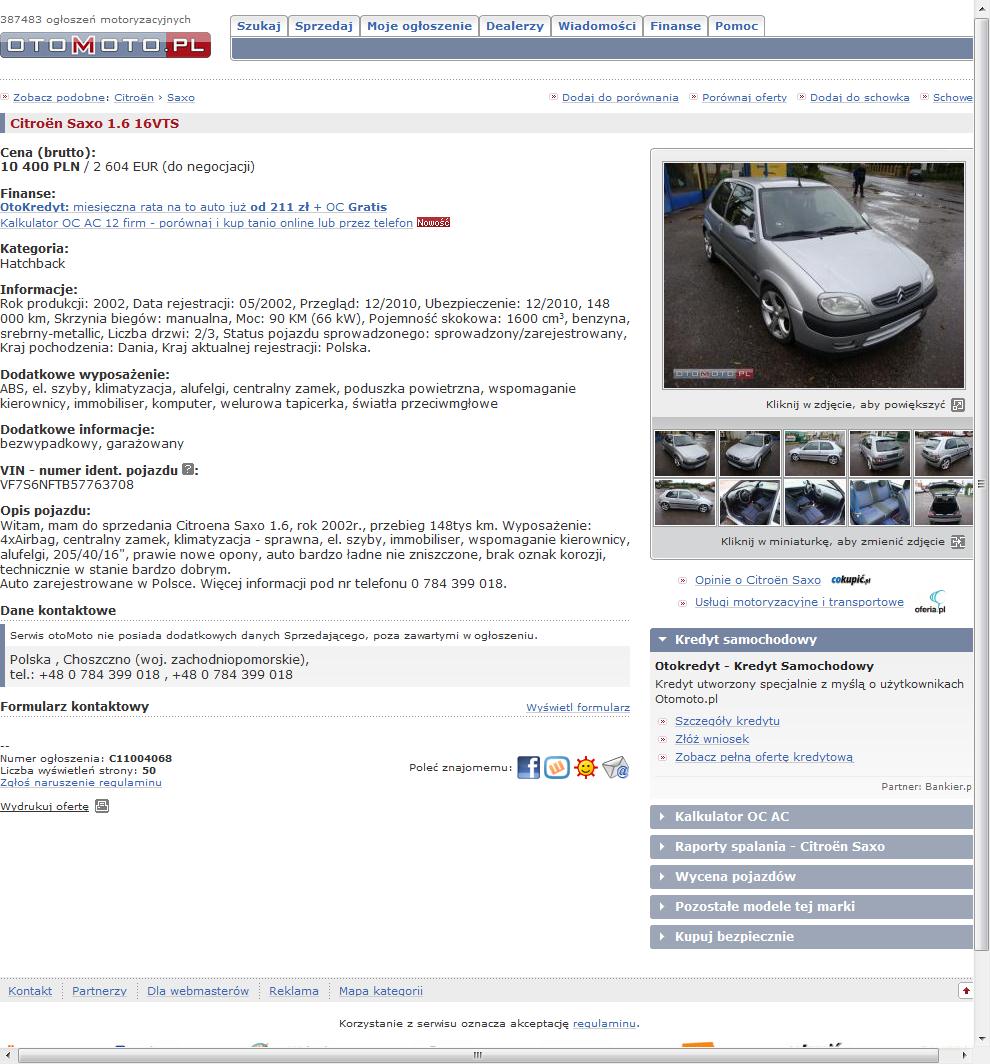Share the listing on Facebook

(529, 767)
